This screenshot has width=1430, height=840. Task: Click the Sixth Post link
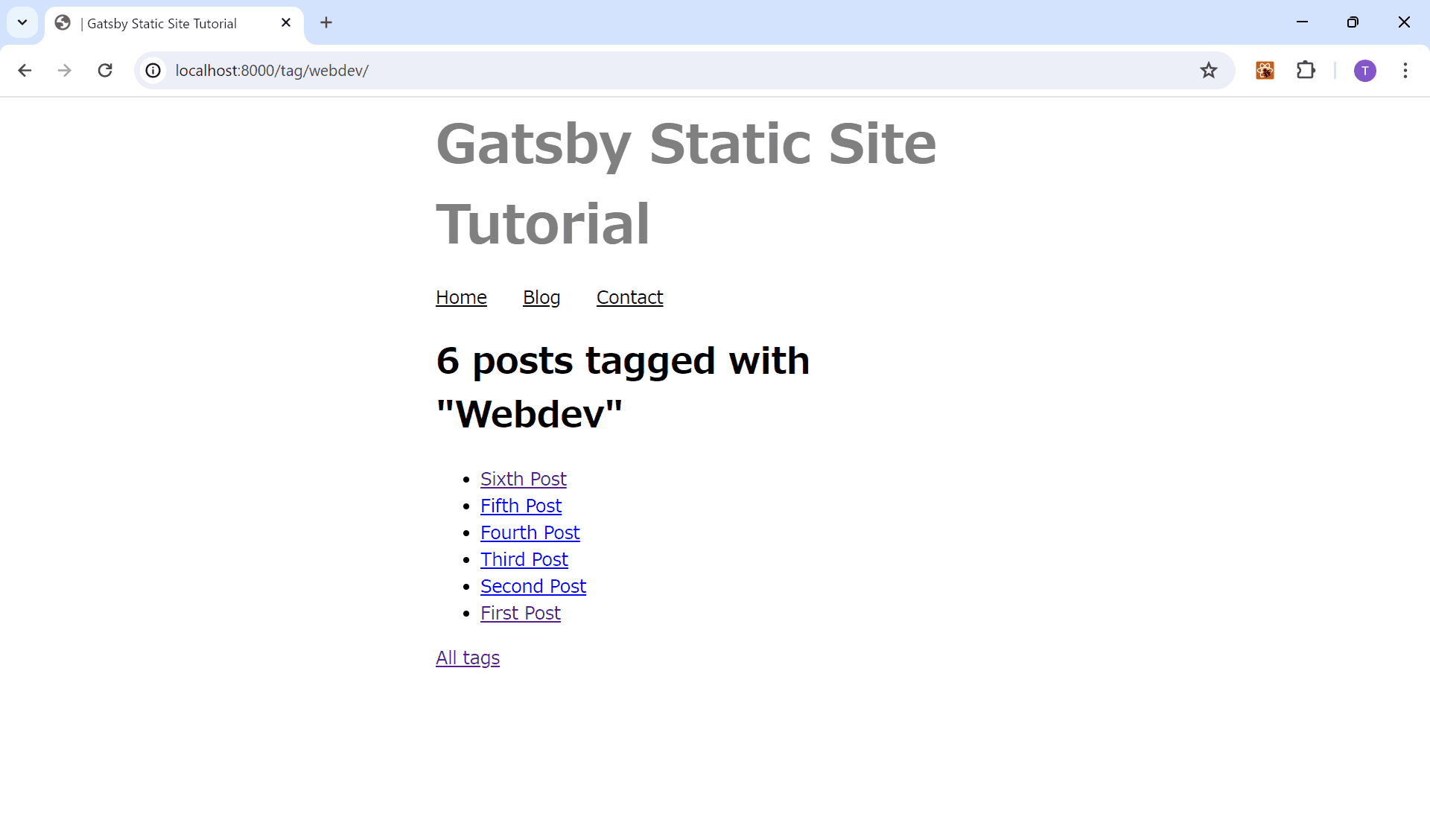tap(523, 480)
